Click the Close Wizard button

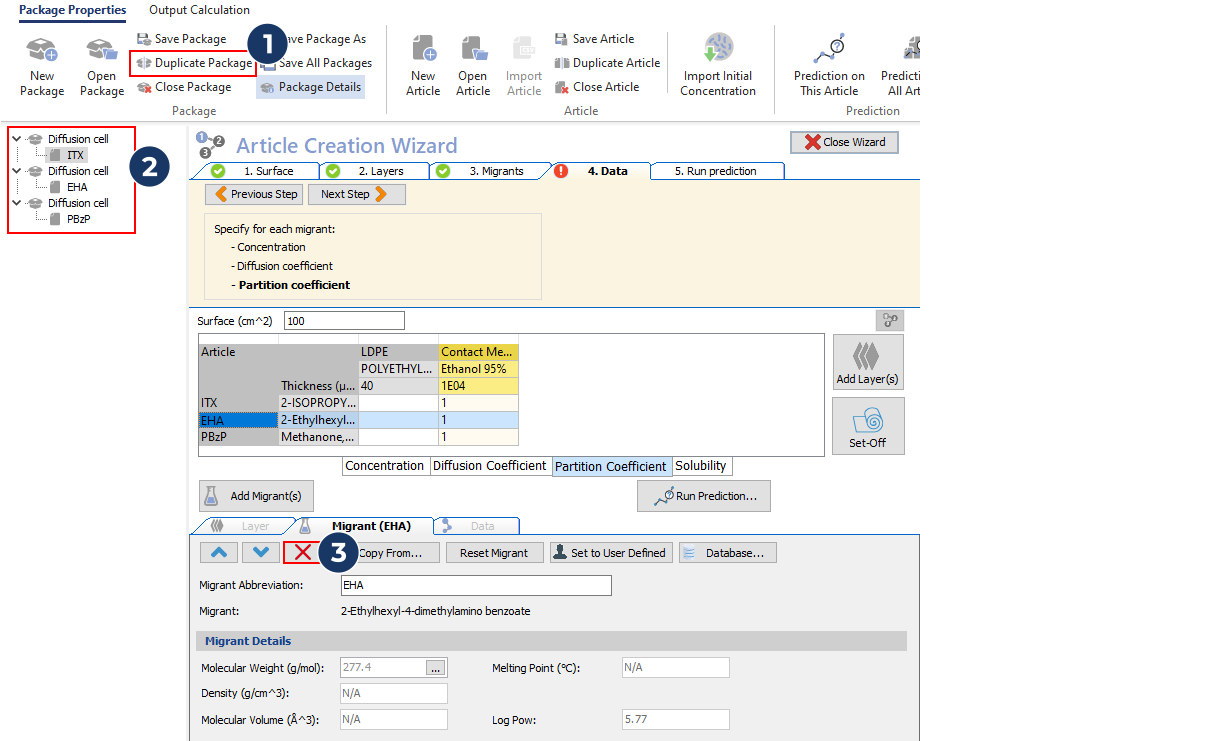(x=844, y=142)
